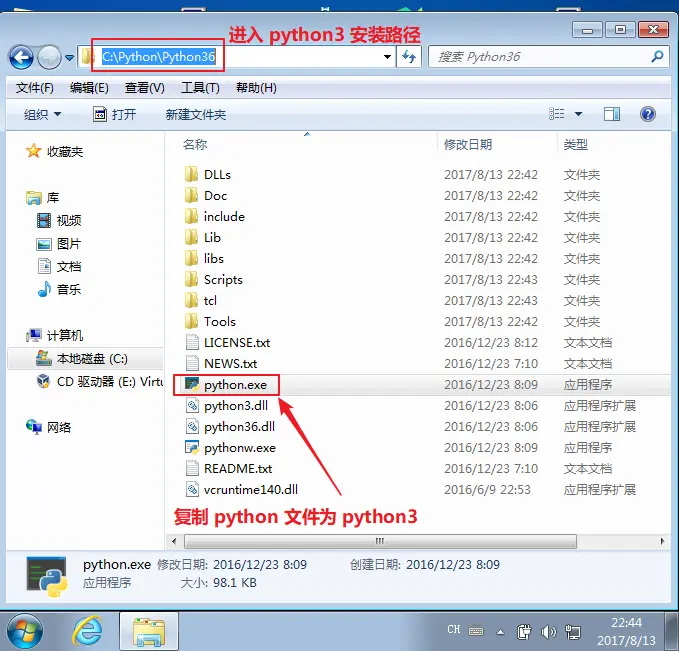Screen dimensions: 679x651
Task: Select the Lib folder icon
Action: click(191, 237)
